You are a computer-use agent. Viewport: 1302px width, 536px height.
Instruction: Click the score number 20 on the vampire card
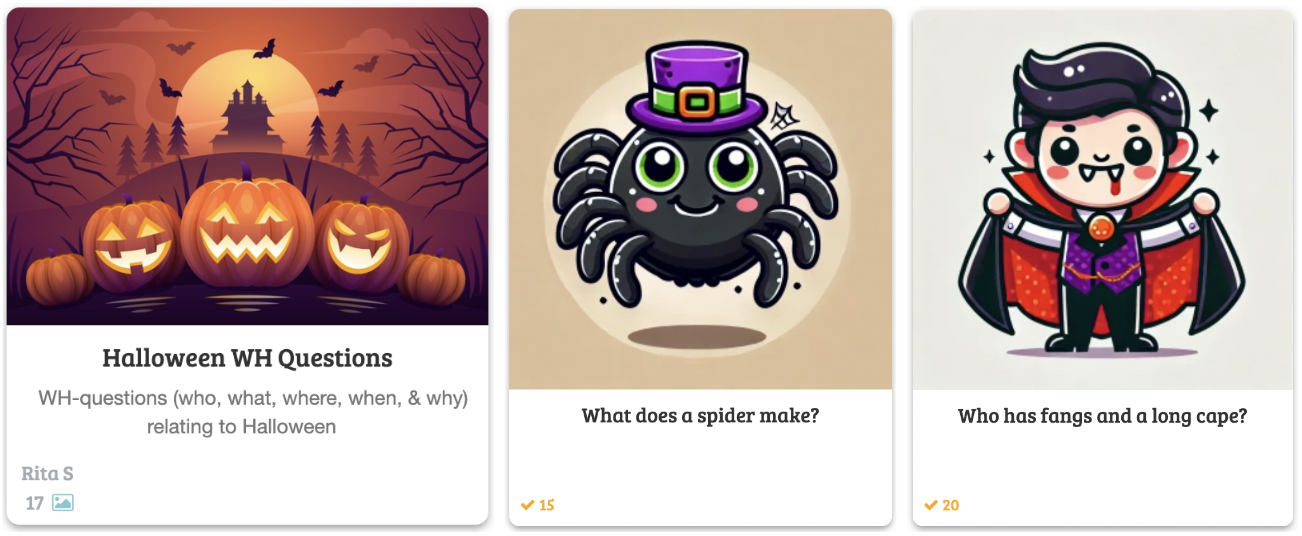(x=951, y=505)
